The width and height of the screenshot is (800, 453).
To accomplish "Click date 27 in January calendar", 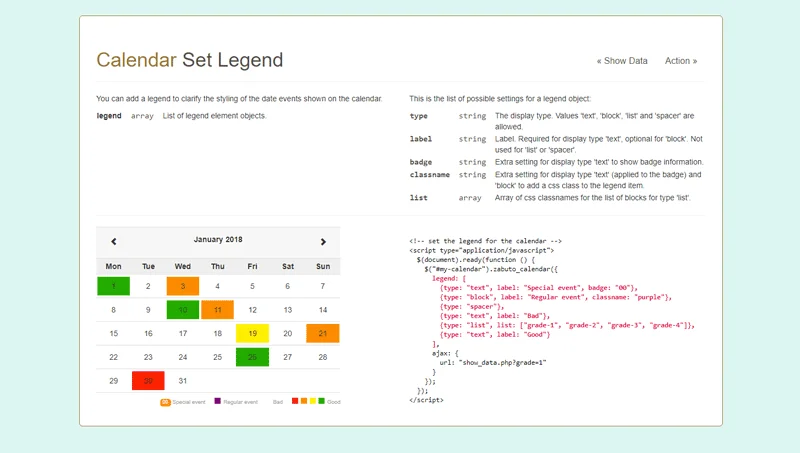I will click(287, 357).
